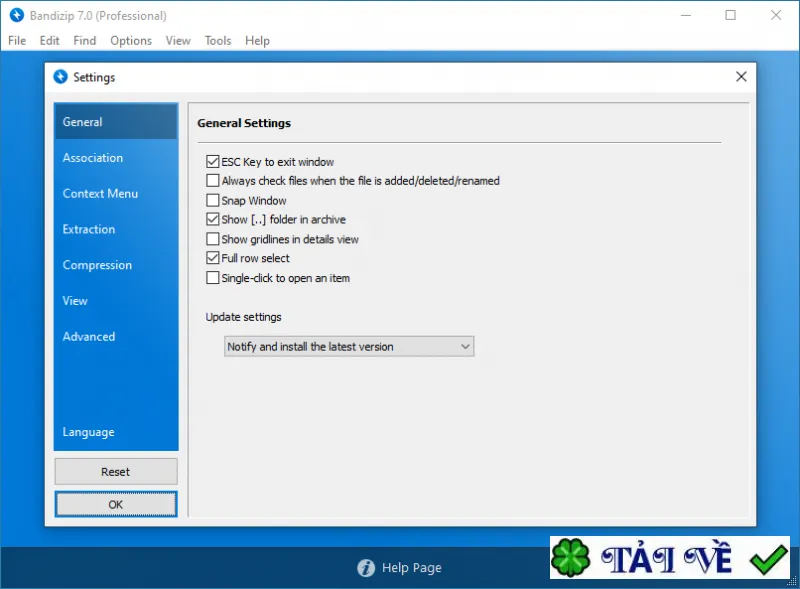Maximize the Bandizip window
Viewport: 800px width, 589px height.
tap(731, 15)
